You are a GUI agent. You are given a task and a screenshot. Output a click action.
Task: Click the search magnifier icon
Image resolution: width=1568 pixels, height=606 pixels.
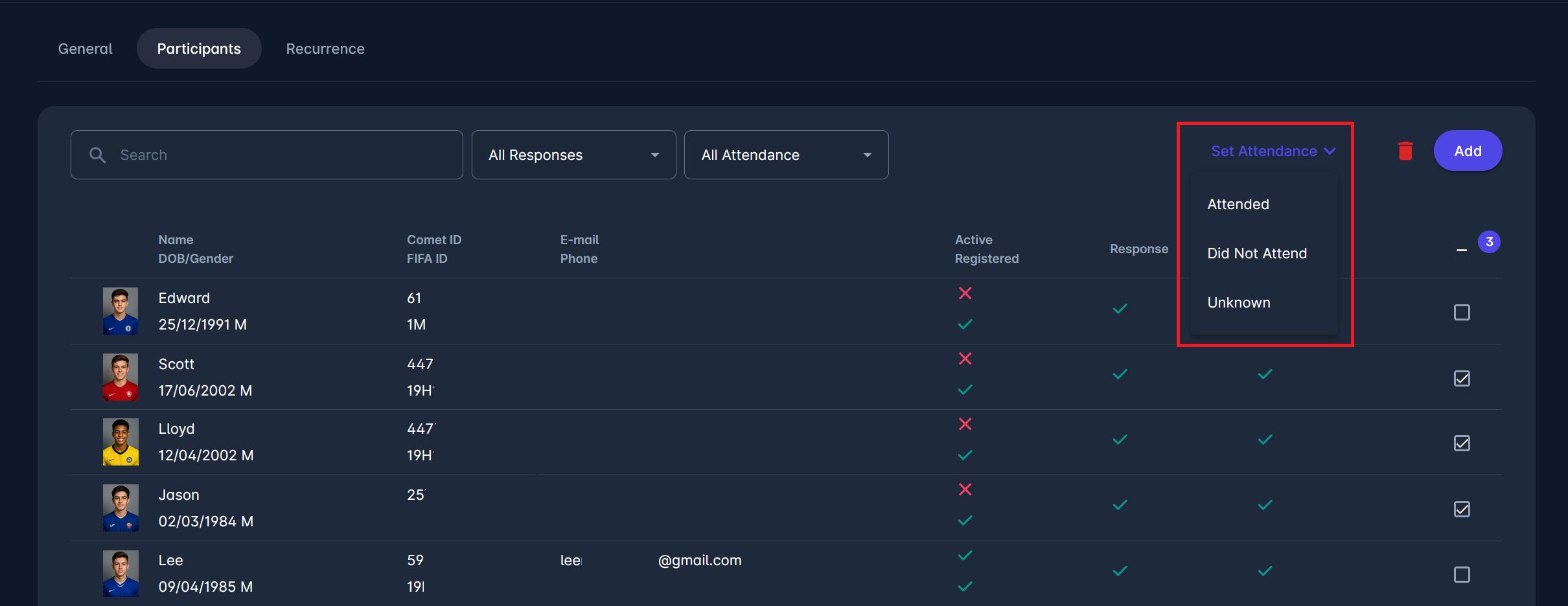[98, 155]
